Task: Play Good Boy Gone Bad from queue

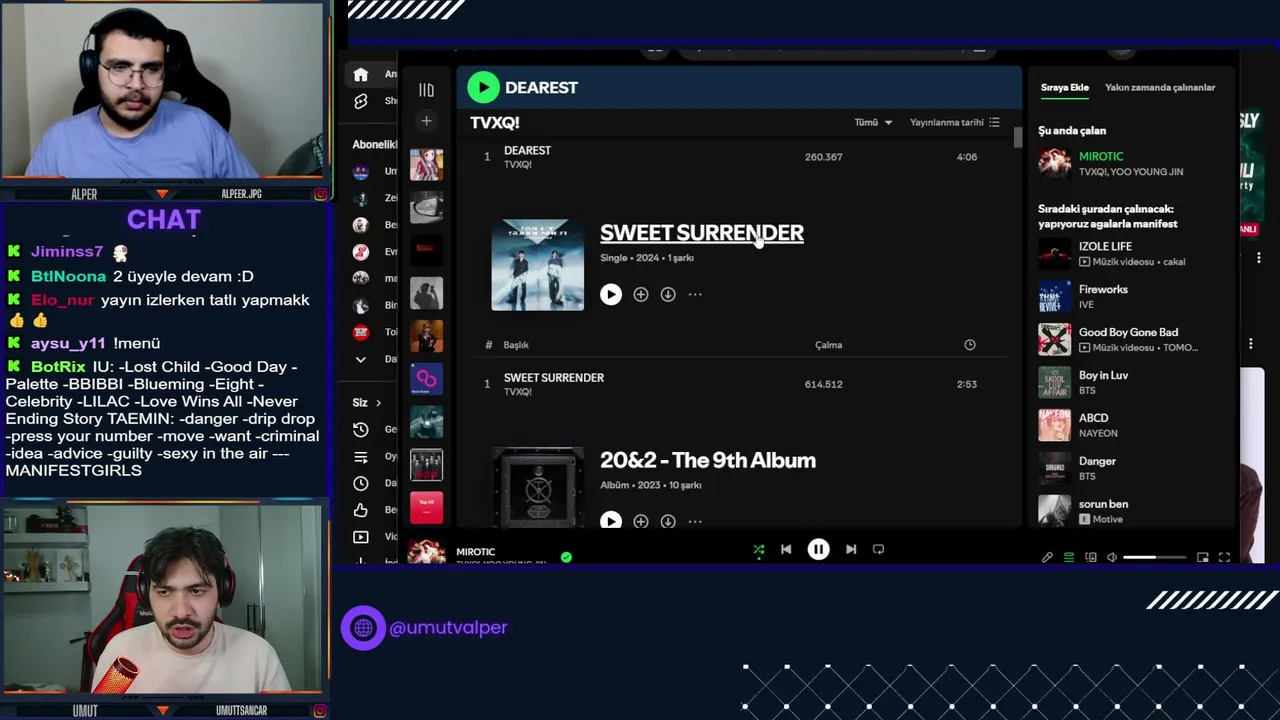Action: (1130, 339)
